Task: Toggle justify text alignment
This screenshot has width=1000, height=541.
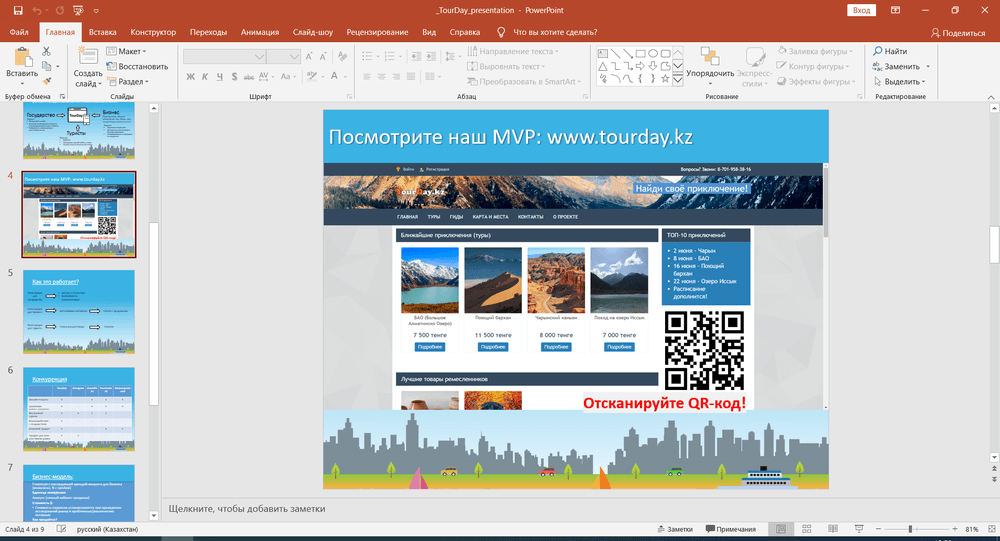Action: pyautogui.click(x=411, y=77)
